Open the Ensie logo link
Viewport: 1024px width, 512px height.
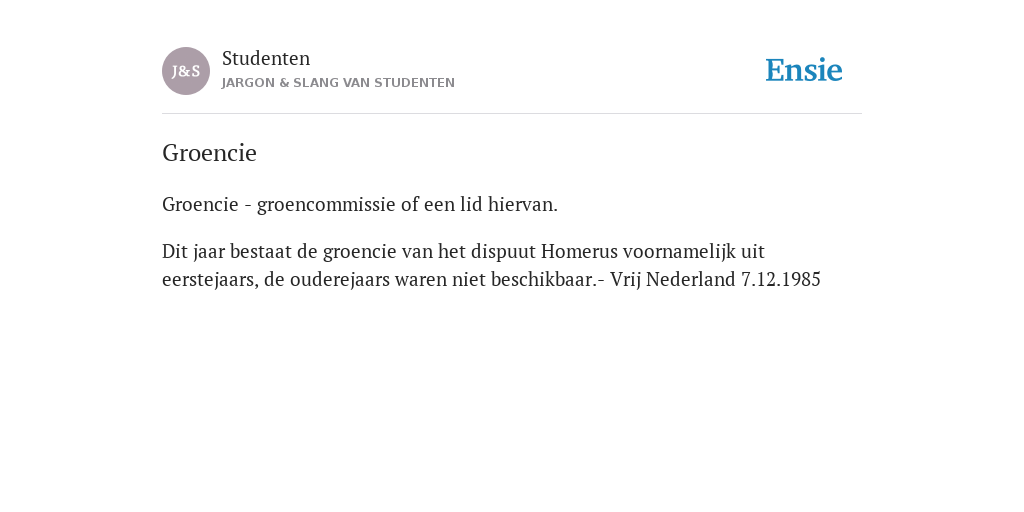pos(804,70)
